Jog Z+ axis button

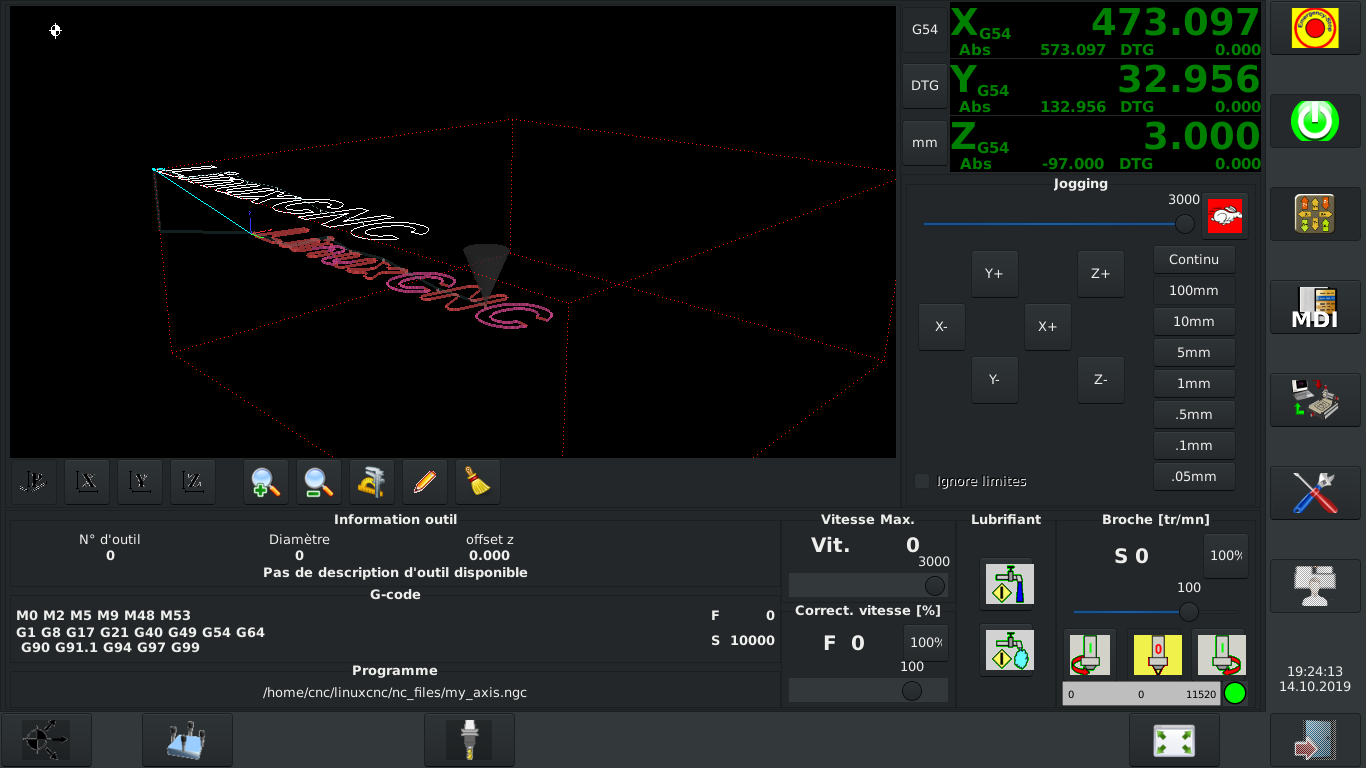(x=1100, y=273)
